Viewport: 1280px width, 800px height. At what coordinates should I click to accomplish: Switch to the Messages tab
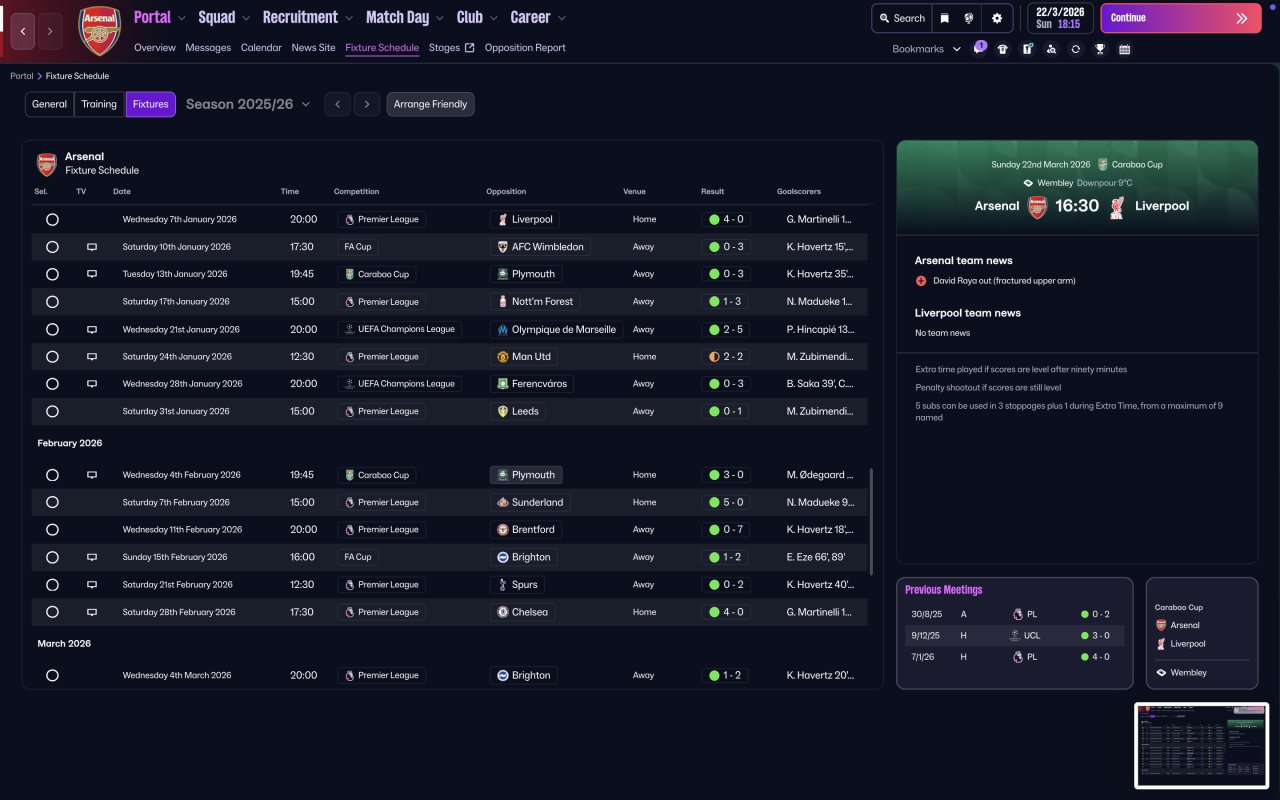208,48
